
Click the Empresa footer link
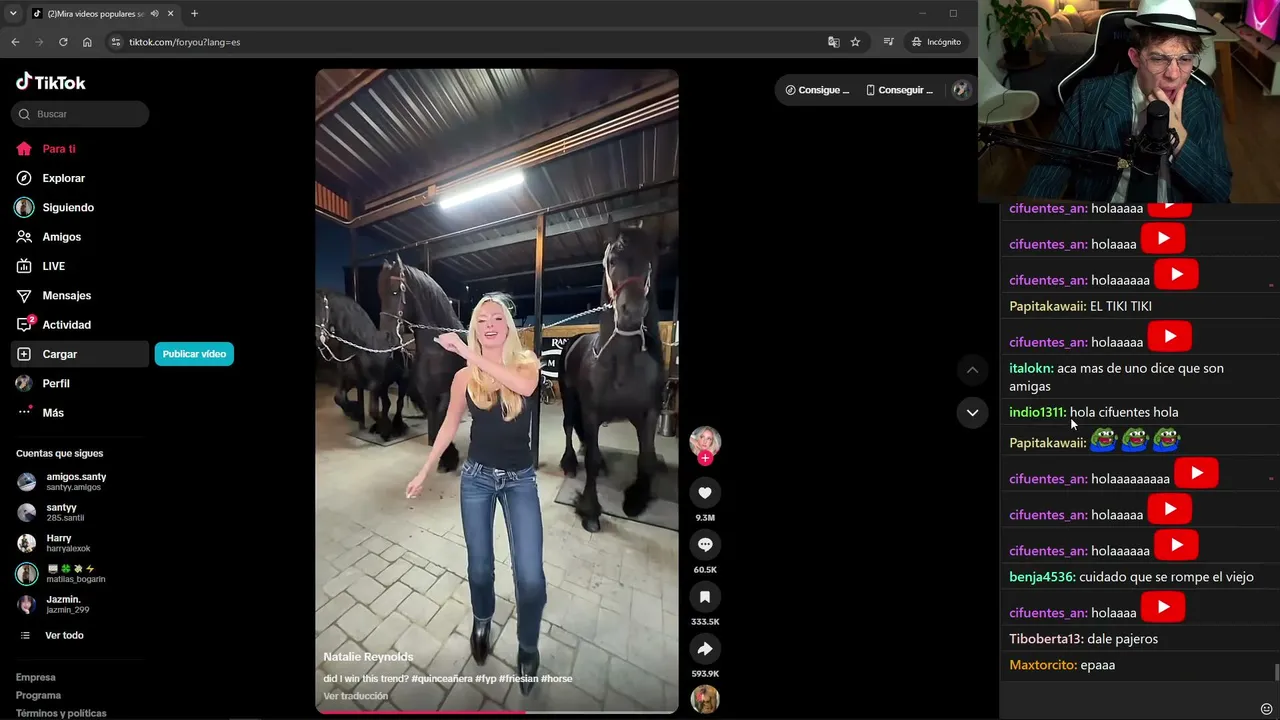(x=36, y=677)
